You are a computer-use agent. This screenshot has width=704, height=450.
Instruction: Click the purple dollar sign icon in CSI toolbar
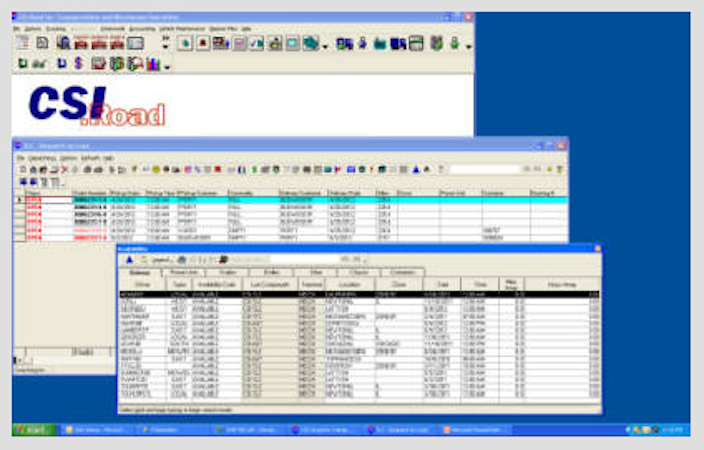(79, 63)
